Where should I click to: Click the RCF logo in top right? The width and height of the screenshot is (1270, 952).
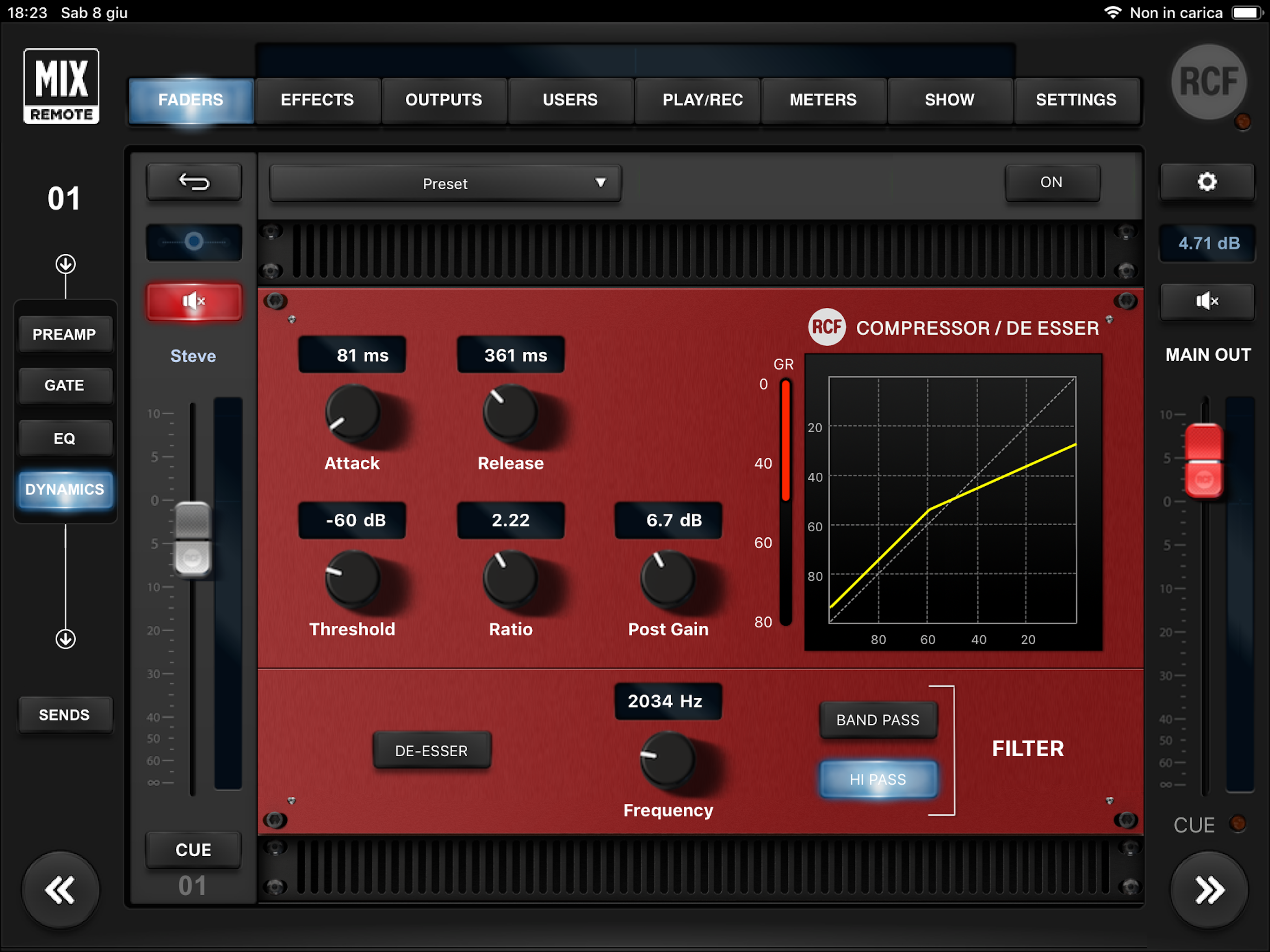pos(1208,82)
